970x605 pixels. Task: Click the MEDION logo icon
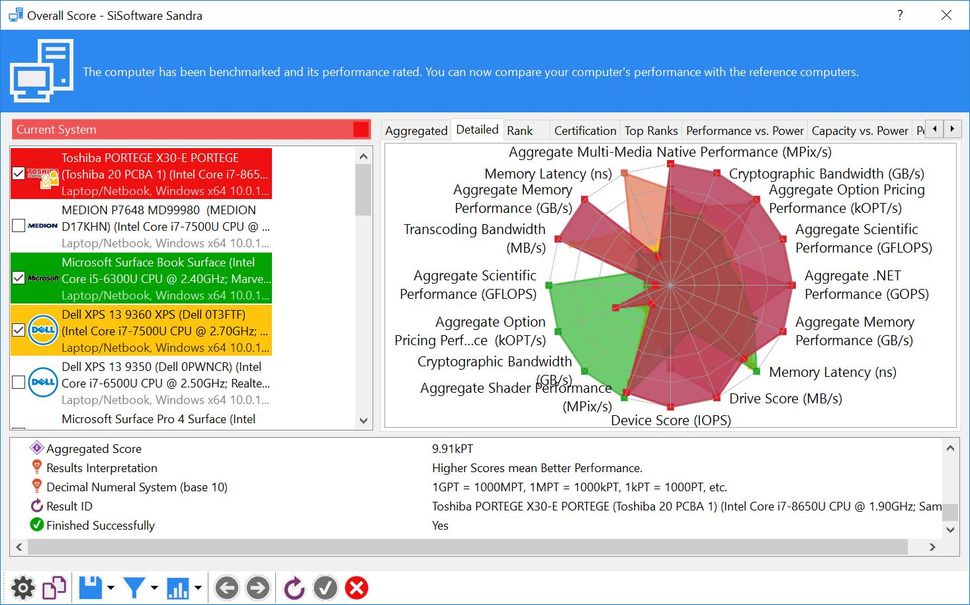[x=43, y=226]
